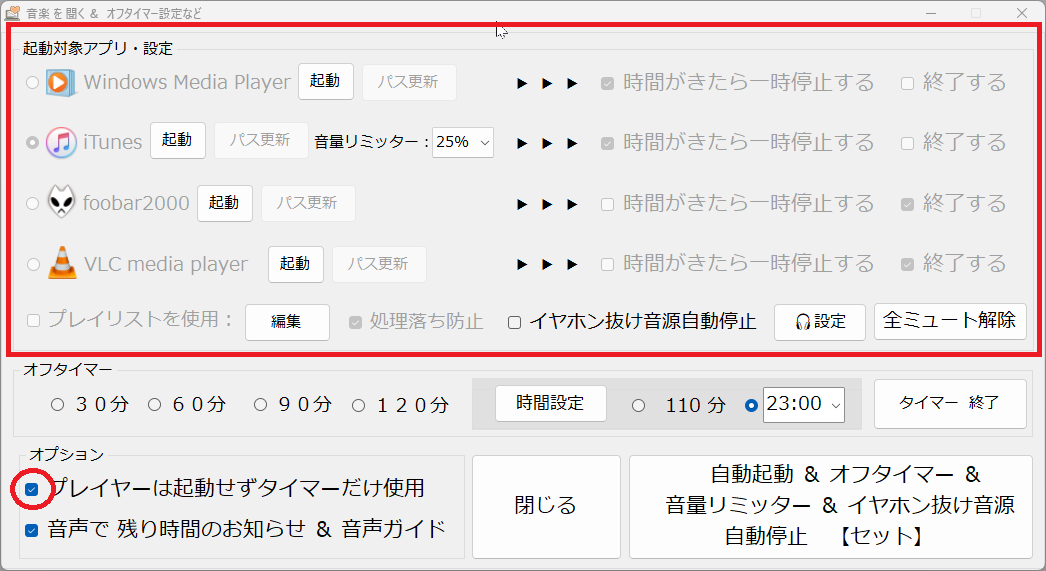Toggle 終了する checkbox in iTunes row
Viewport: 1046px width, 571px height.
click(x=907, y=143)
